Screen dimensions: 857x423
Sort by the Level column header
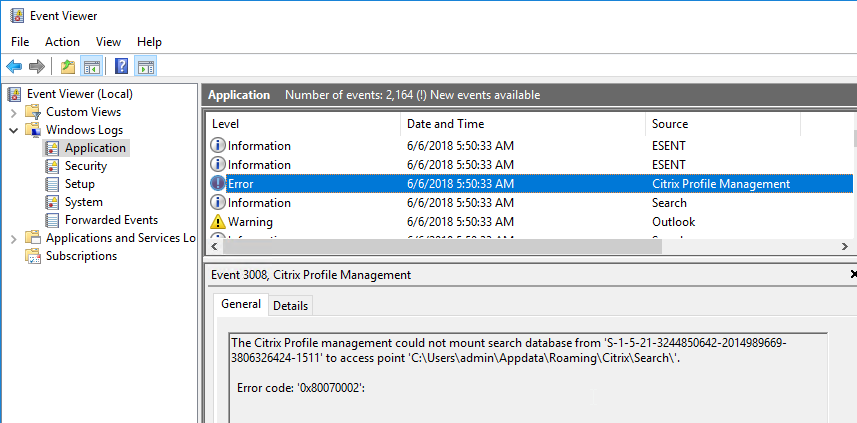click(x=303, y=124)
